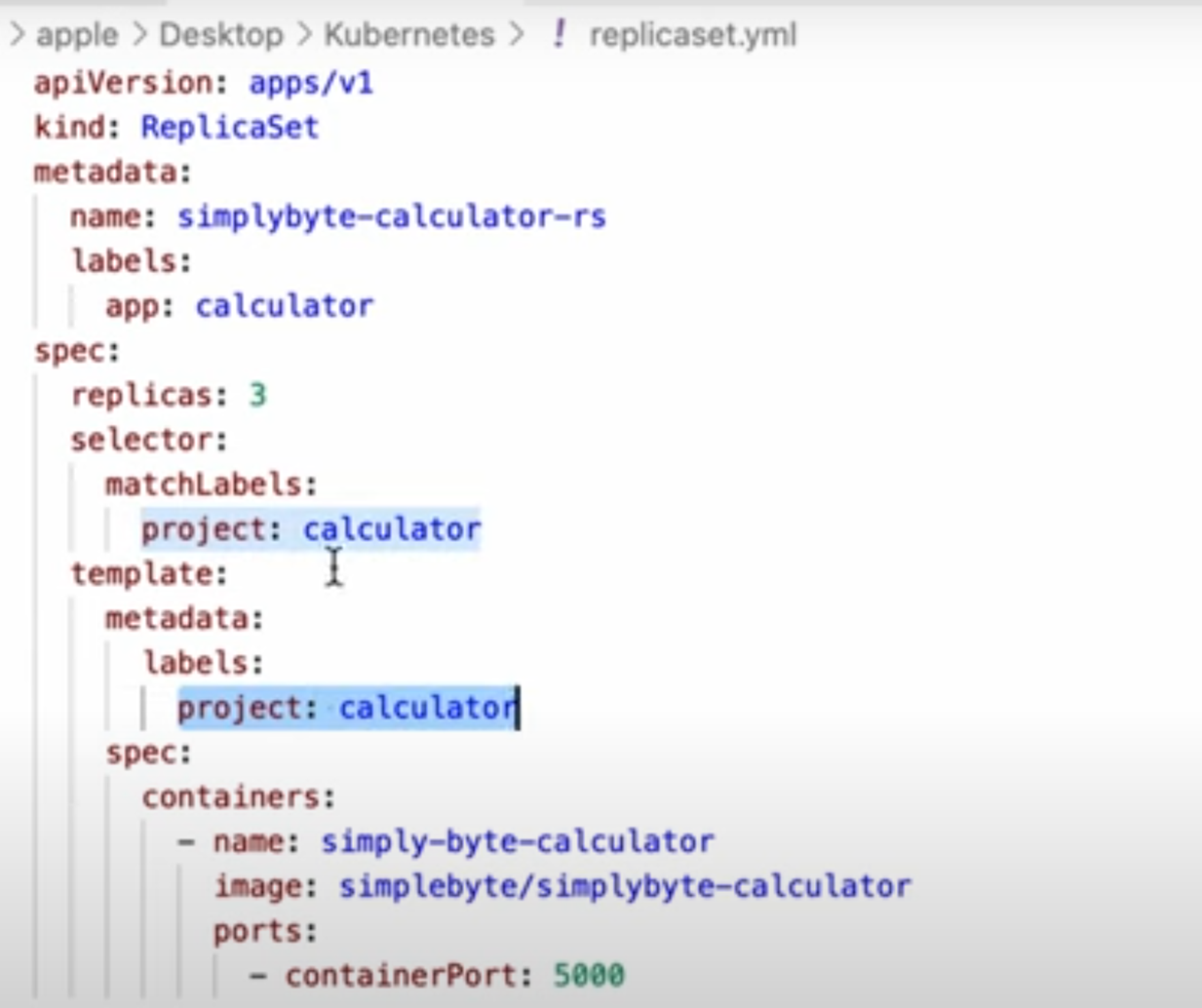Open the Desktop breadcrumb folder
This screenshot has width=1202, height=1008.
pos(220,35)
